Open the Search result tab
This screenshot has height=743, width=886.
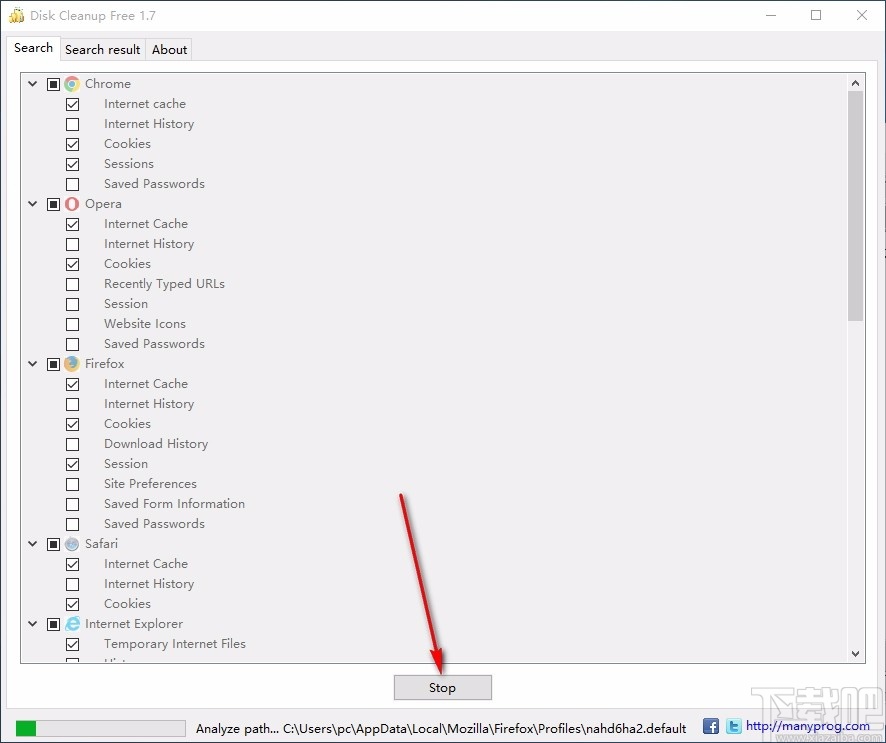pyautogui.click(x=102, y=50)
